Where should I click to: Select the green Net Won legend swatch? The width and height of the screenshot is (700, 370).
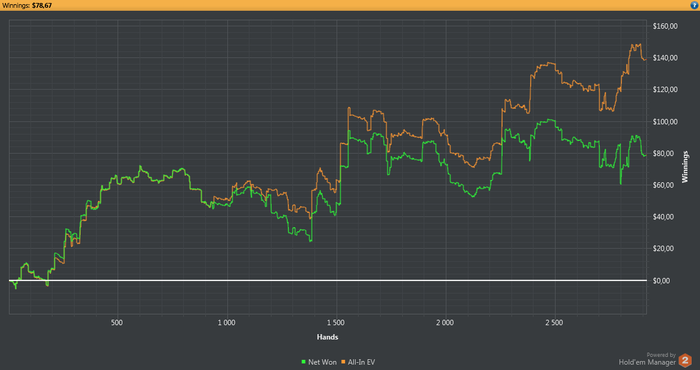(304, 362)
